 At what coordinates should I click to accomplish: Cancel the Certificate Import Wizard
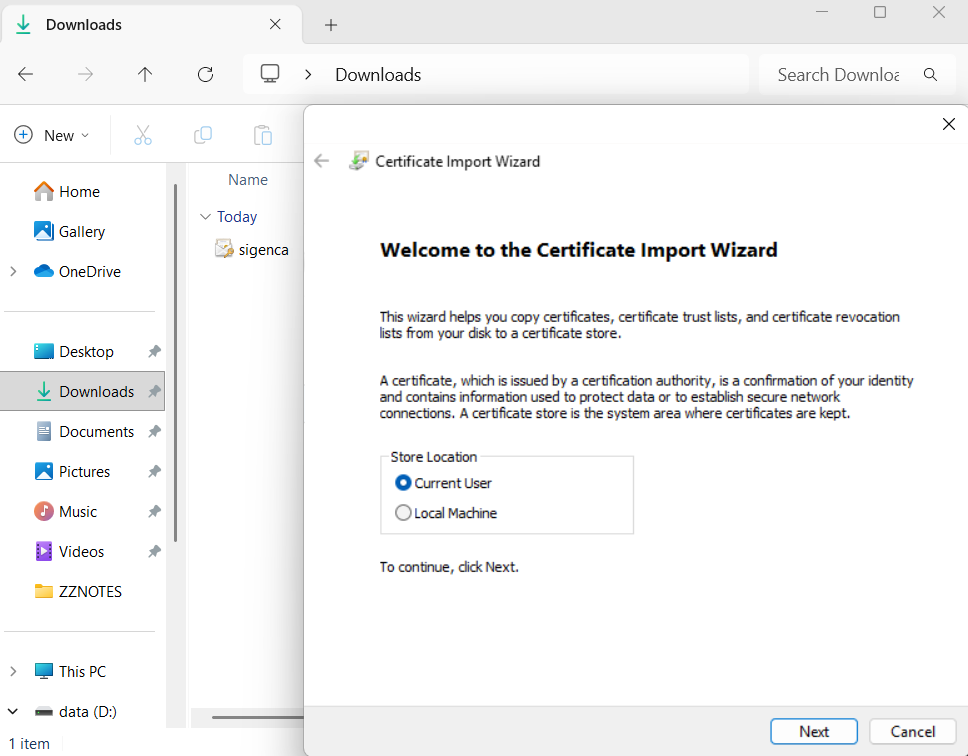[912, 731]
